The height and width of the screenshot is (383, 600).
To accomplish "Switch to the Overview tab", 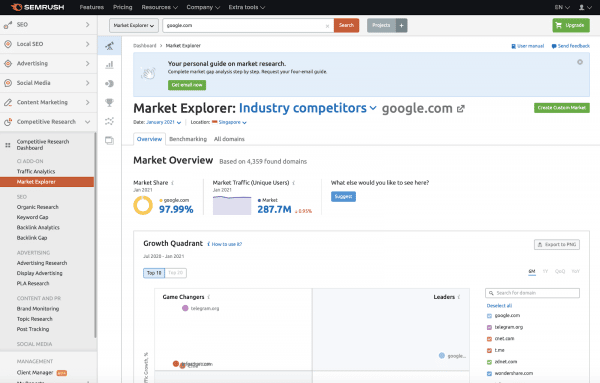I will [149, 139].
